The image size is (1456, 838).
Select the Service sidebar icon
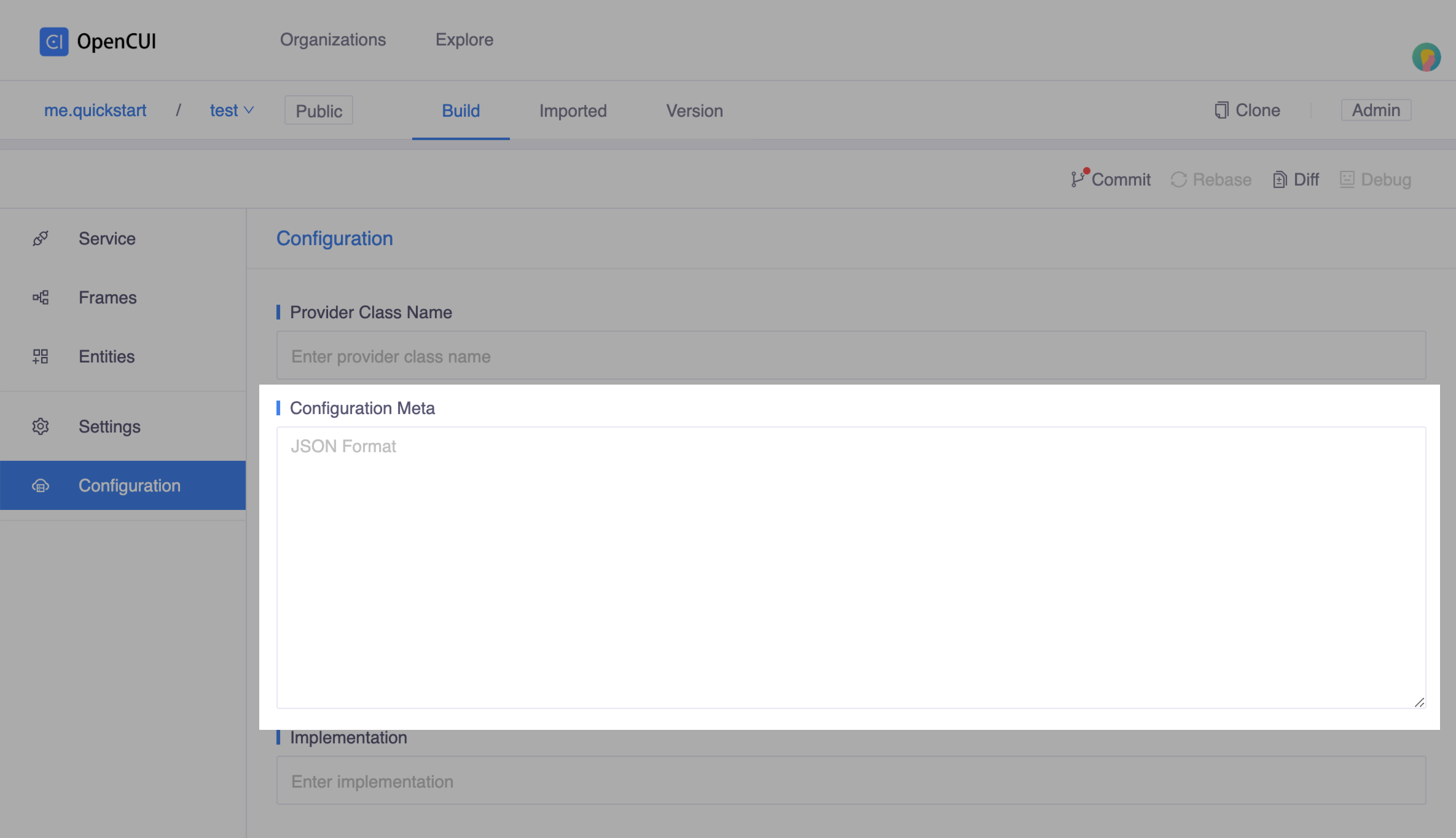click(x=40, y=238)
